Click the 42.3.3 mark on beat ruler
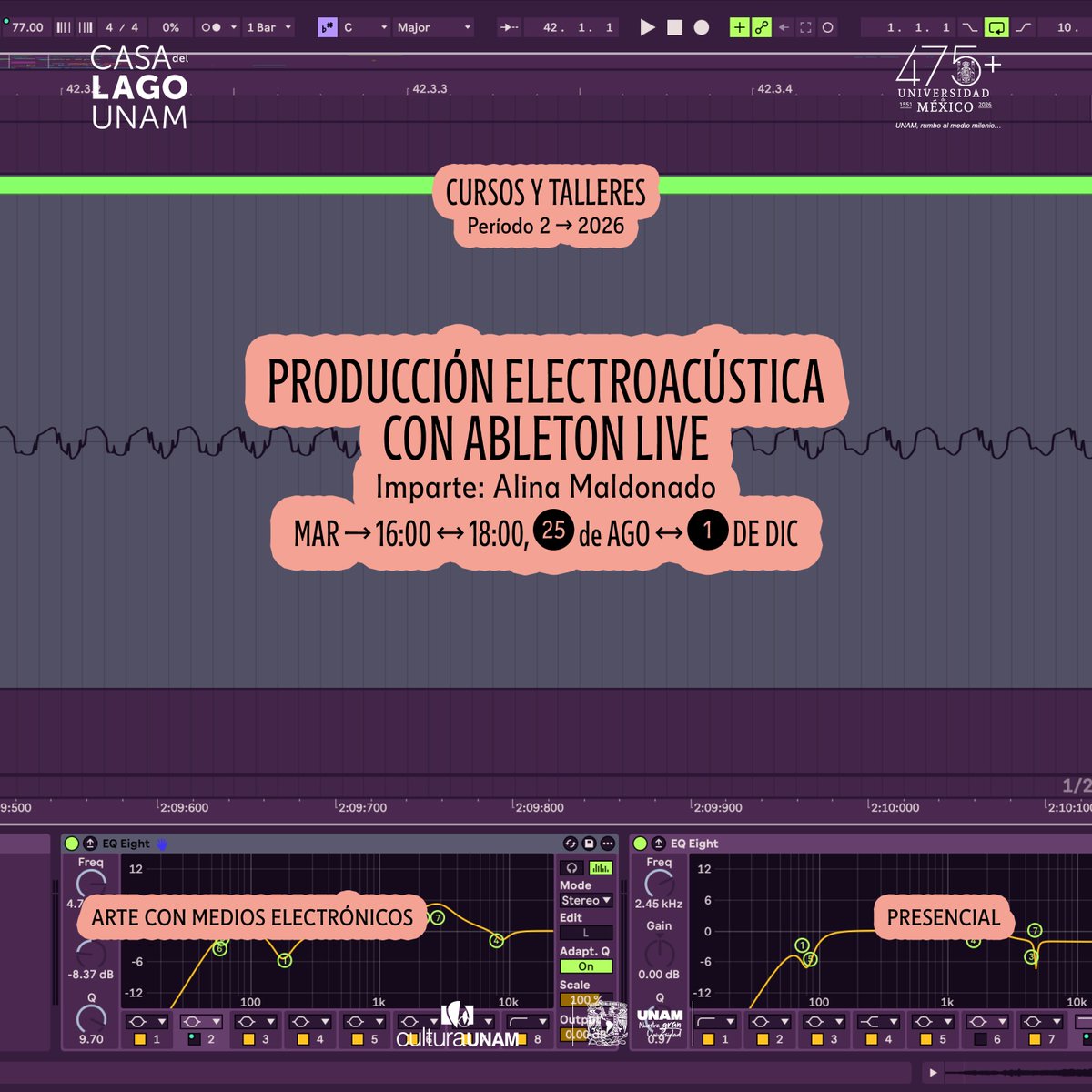 430,89
